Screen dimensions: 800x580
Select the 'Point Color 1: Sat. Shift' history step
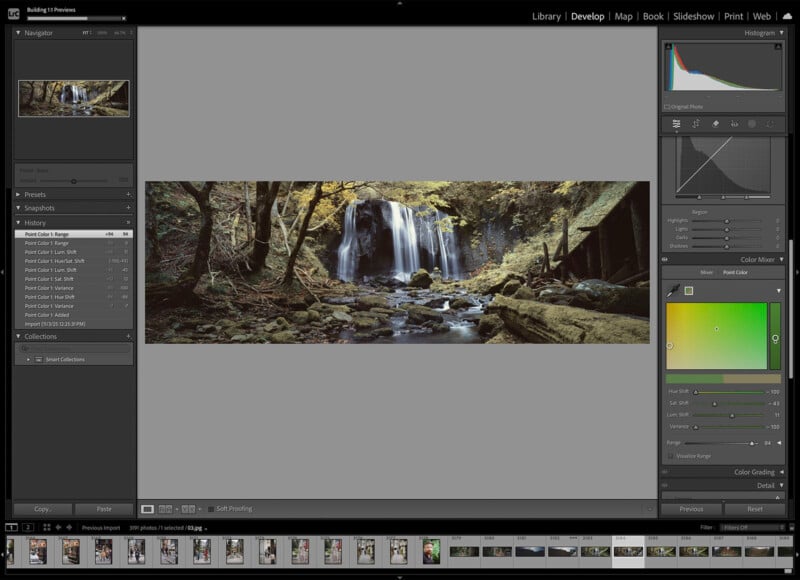coord(55,279)
